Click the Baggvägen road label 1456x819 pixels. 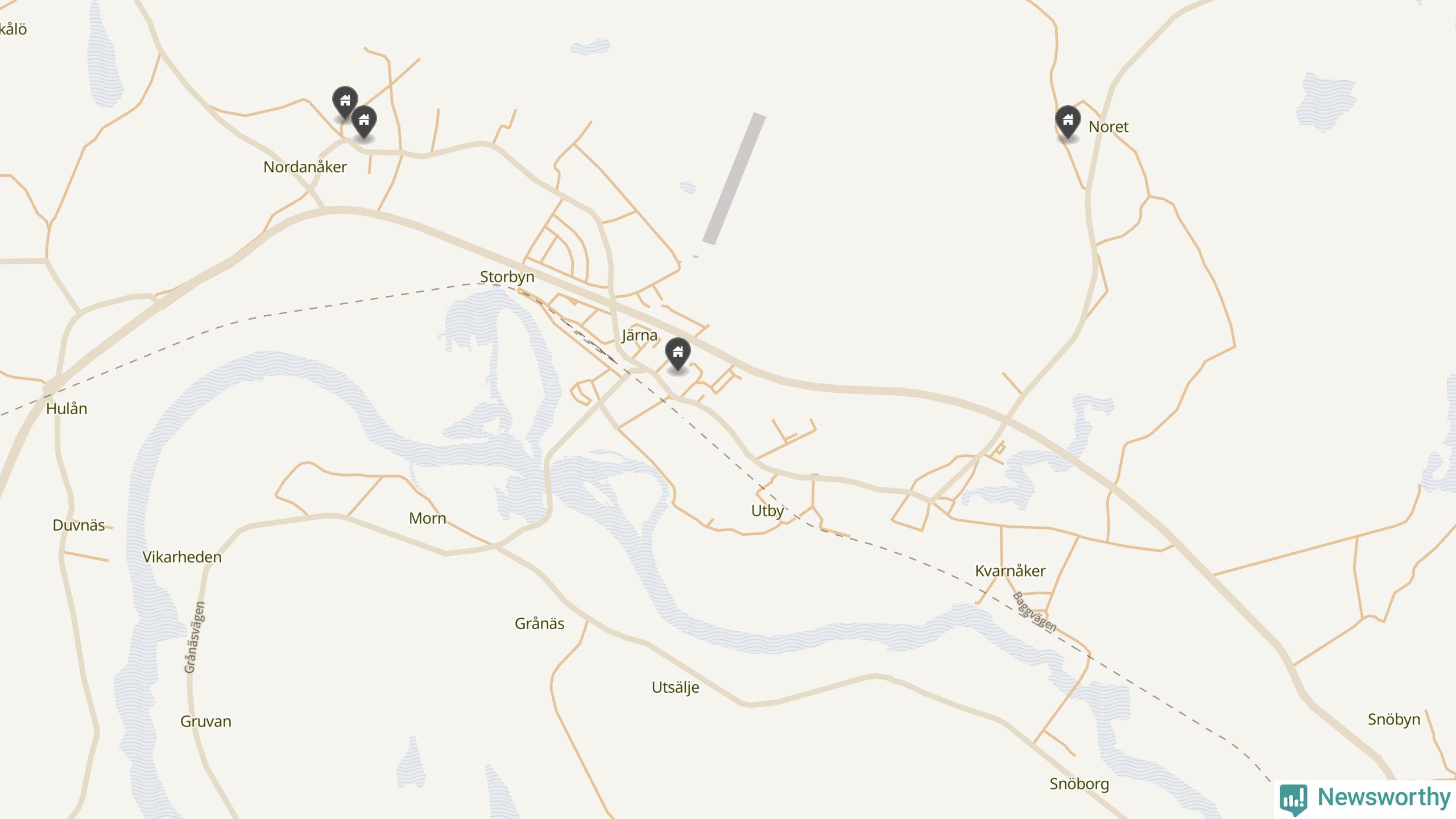1035,612
